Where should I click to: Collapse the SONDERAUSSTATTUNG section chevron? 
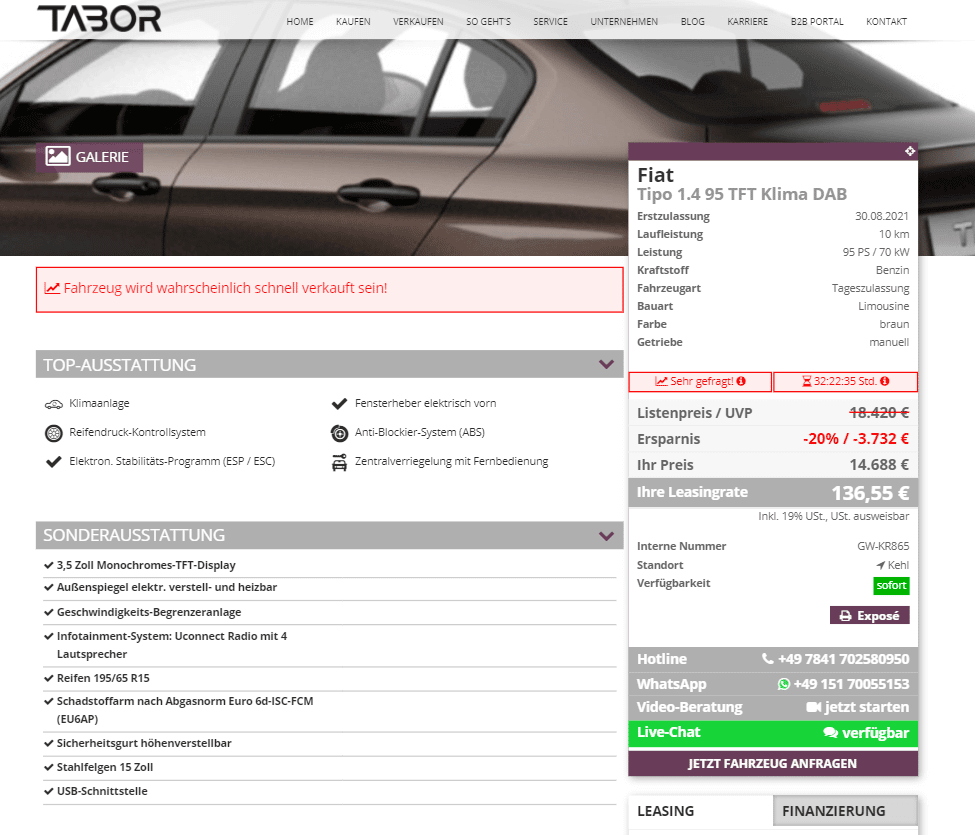[606, 536]
